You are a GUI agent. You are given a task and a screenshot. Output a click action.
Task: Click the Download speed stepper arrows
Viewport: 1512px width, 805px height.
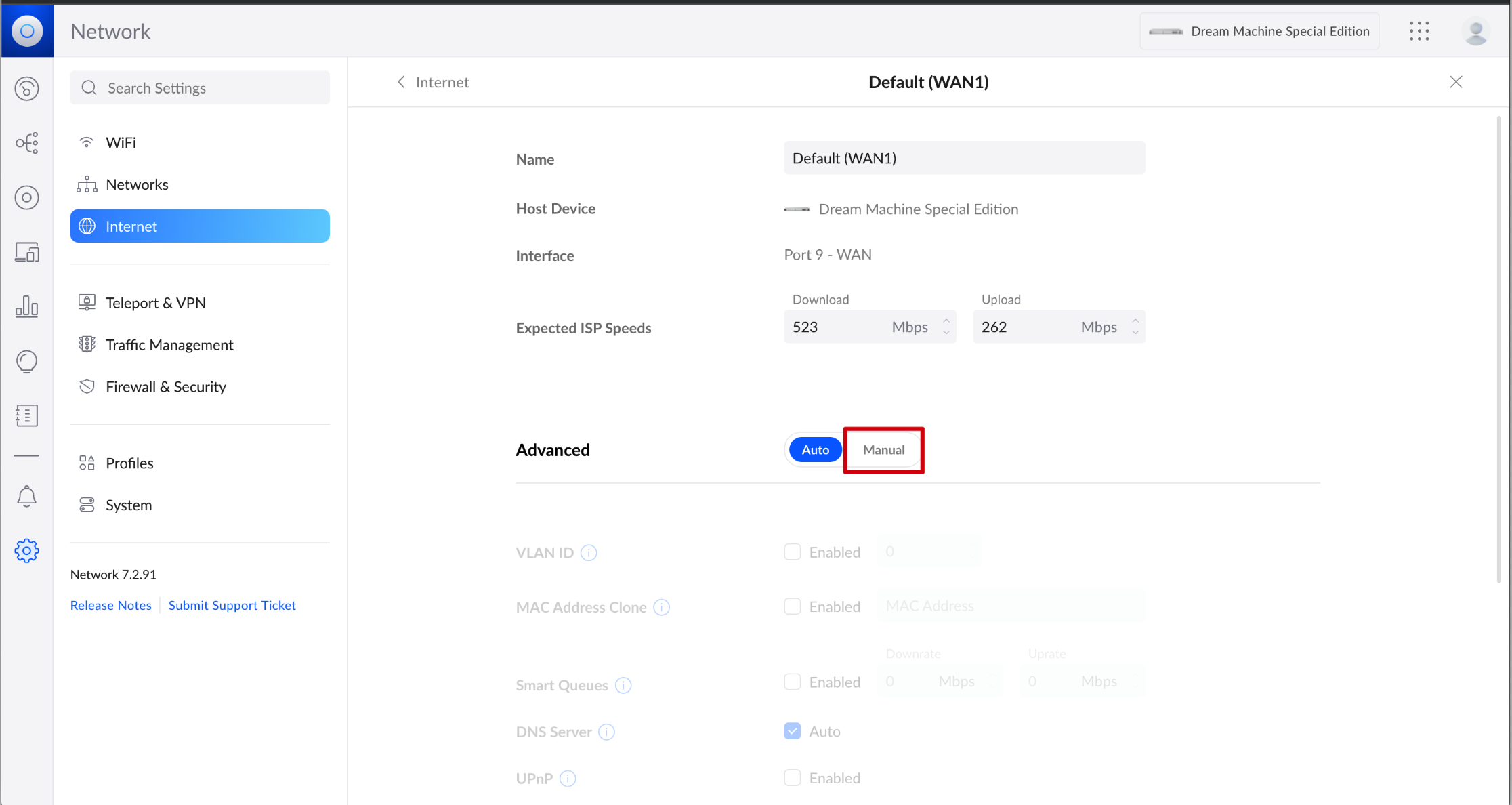946,327
